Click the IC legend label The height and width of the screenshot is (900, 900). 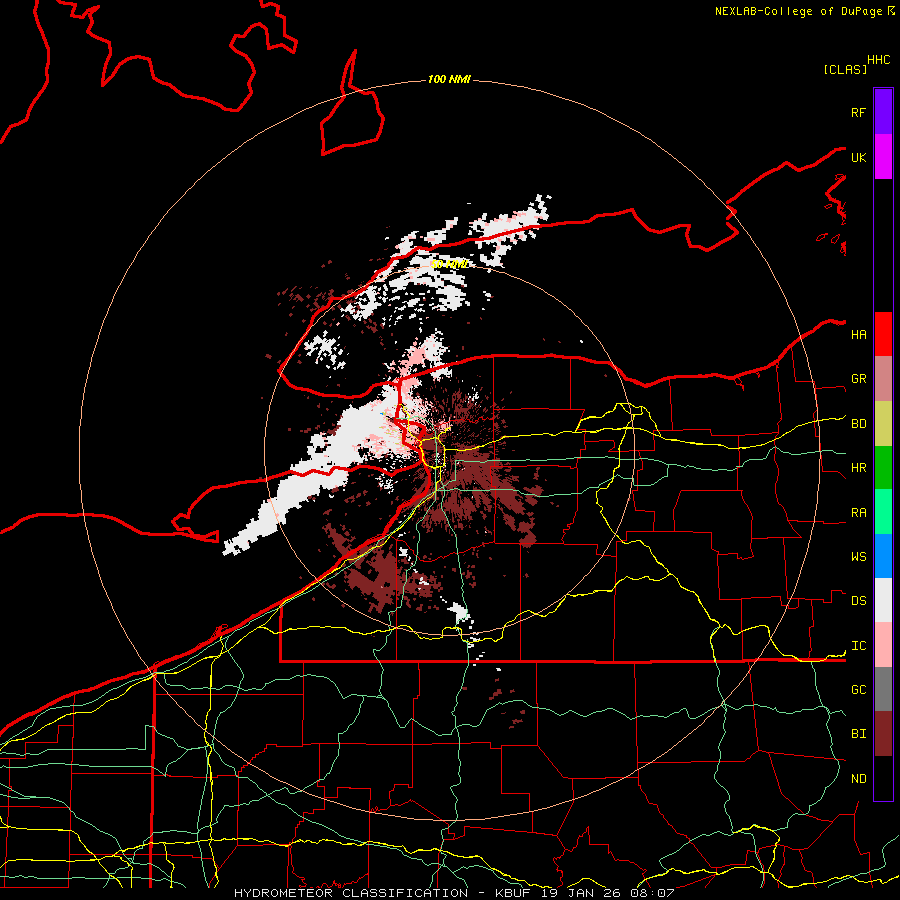pos(858,646)
